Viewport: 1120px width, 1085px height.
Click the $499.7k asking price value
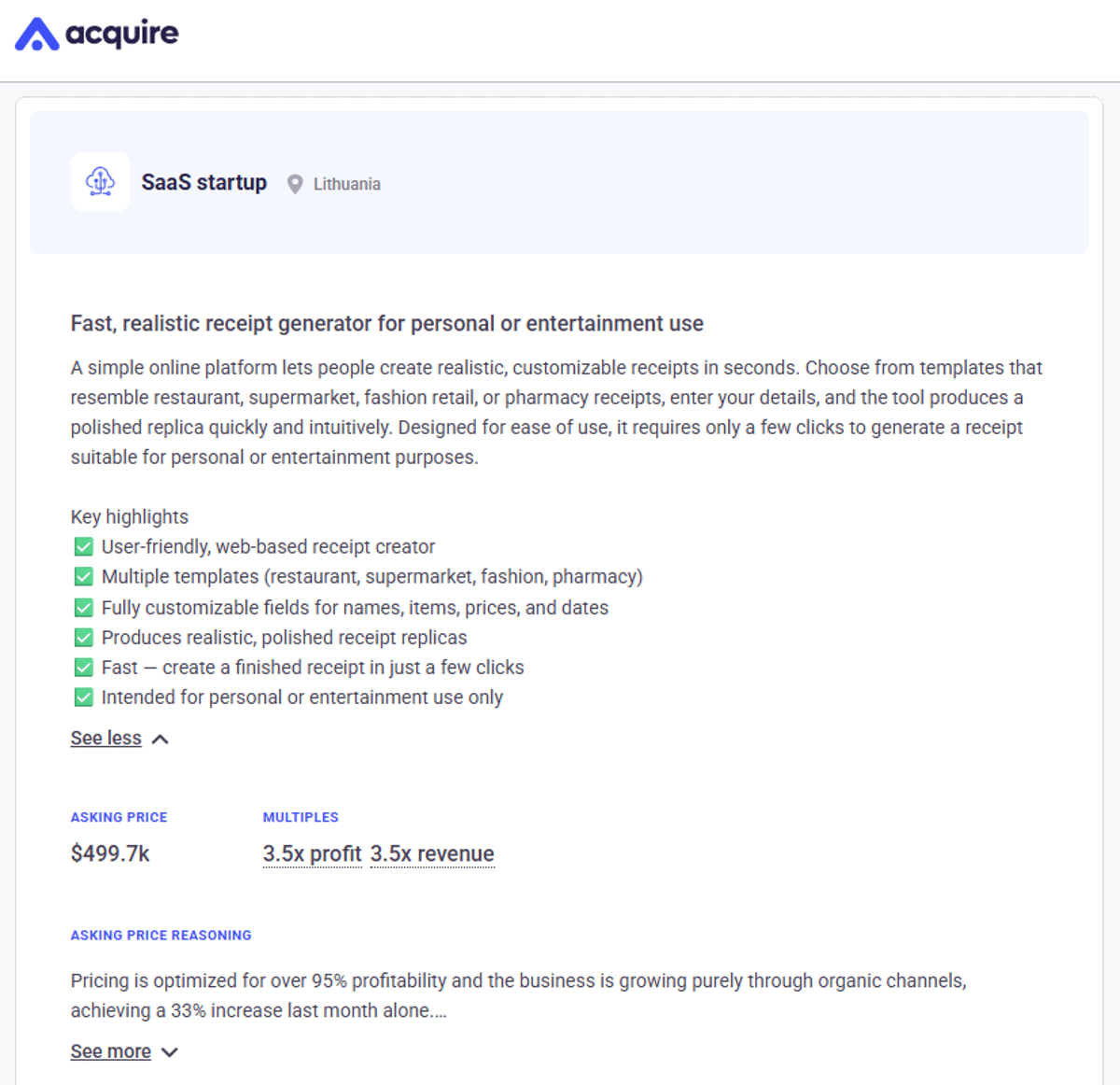[x=110, y=853]
